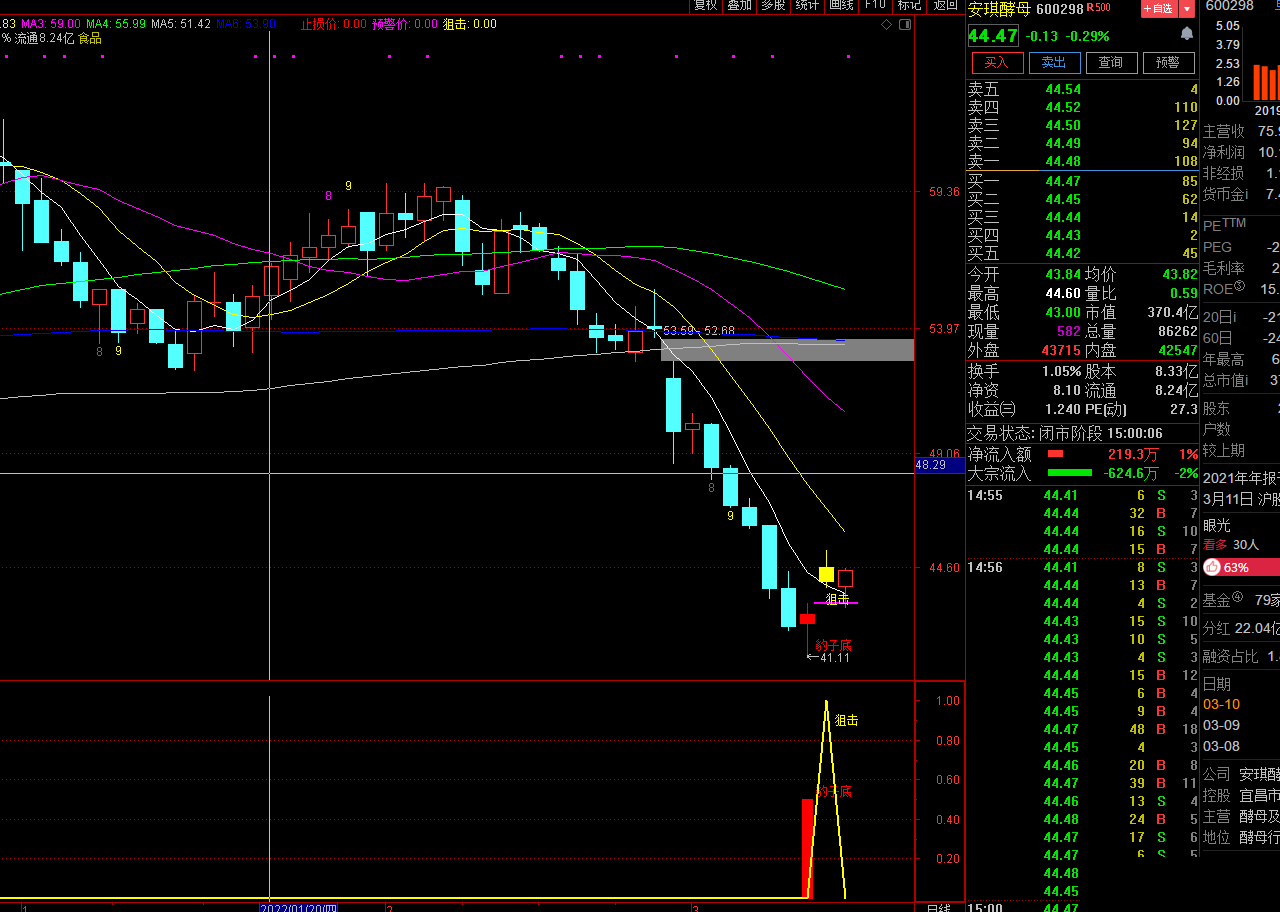Click the 融资占比 margin ratio row
This screenshot has height=912, width=1280.
tap(1240, 656)
